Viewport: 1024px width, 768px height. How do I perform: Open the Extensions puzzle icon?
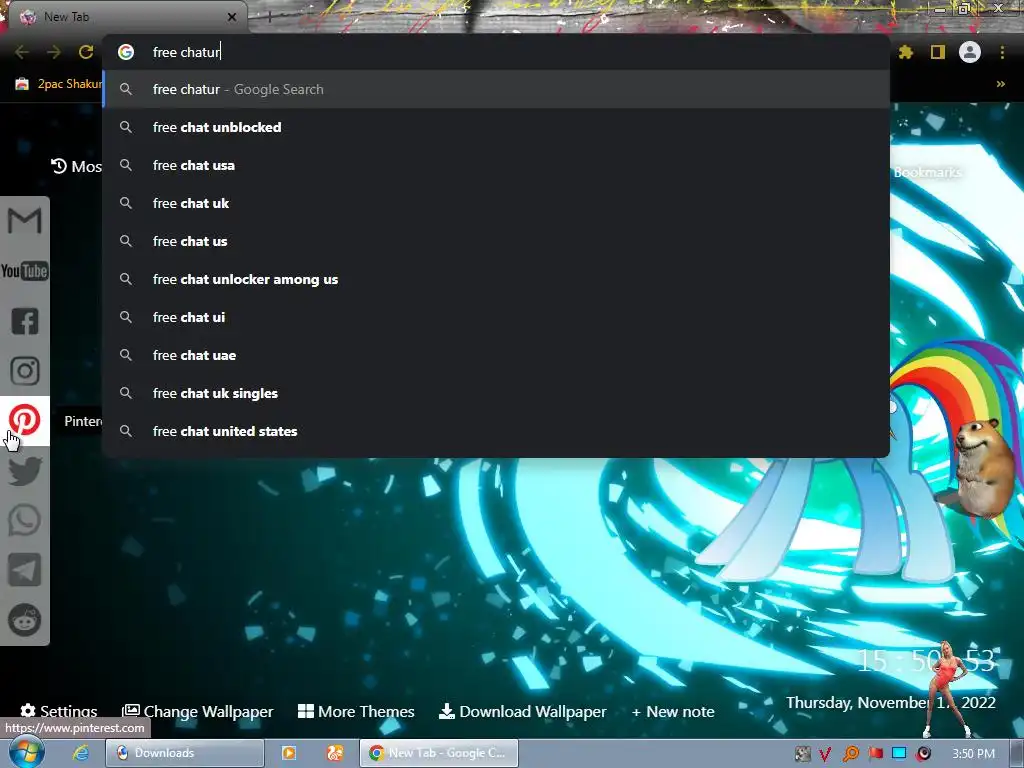[x=906, y=52]
